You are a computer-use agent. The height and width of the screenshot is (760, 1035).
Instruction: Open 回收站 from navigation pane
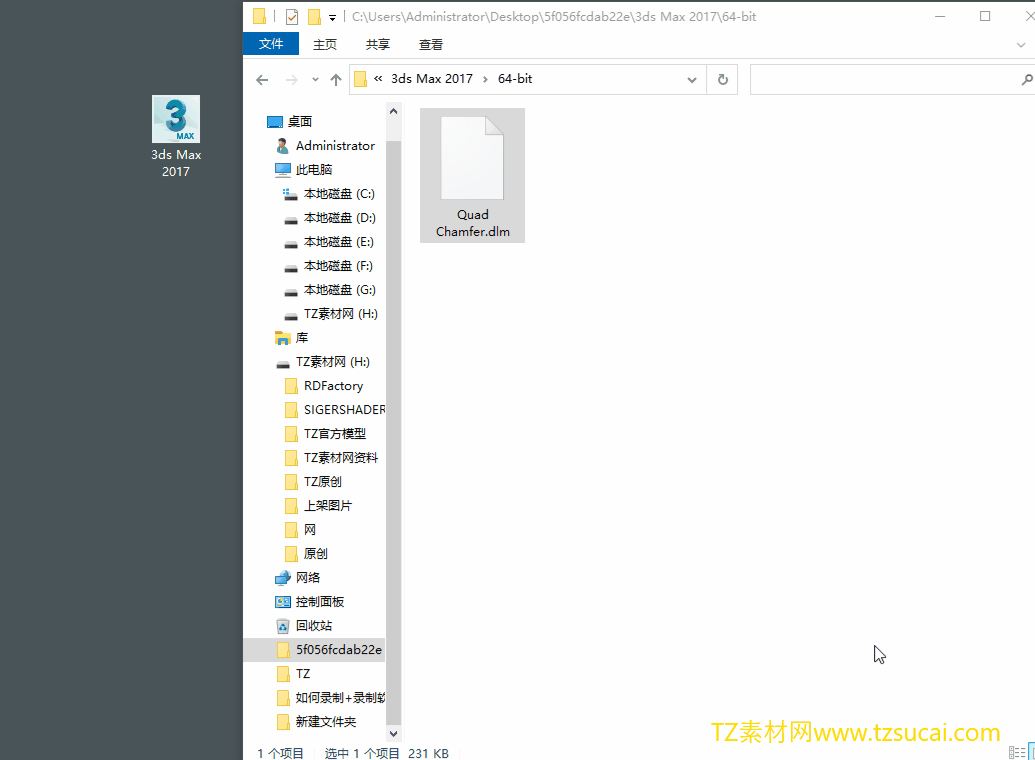pyautogui.click(x=314, y=626)
